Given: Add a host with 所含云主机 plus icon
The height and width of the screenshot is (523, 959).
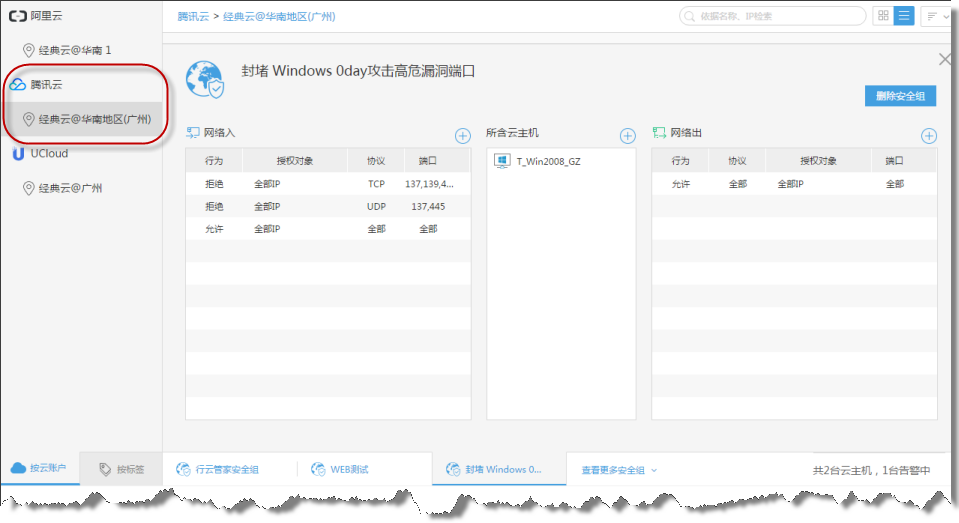Looking at the screenshot, I should coord(627,136).
